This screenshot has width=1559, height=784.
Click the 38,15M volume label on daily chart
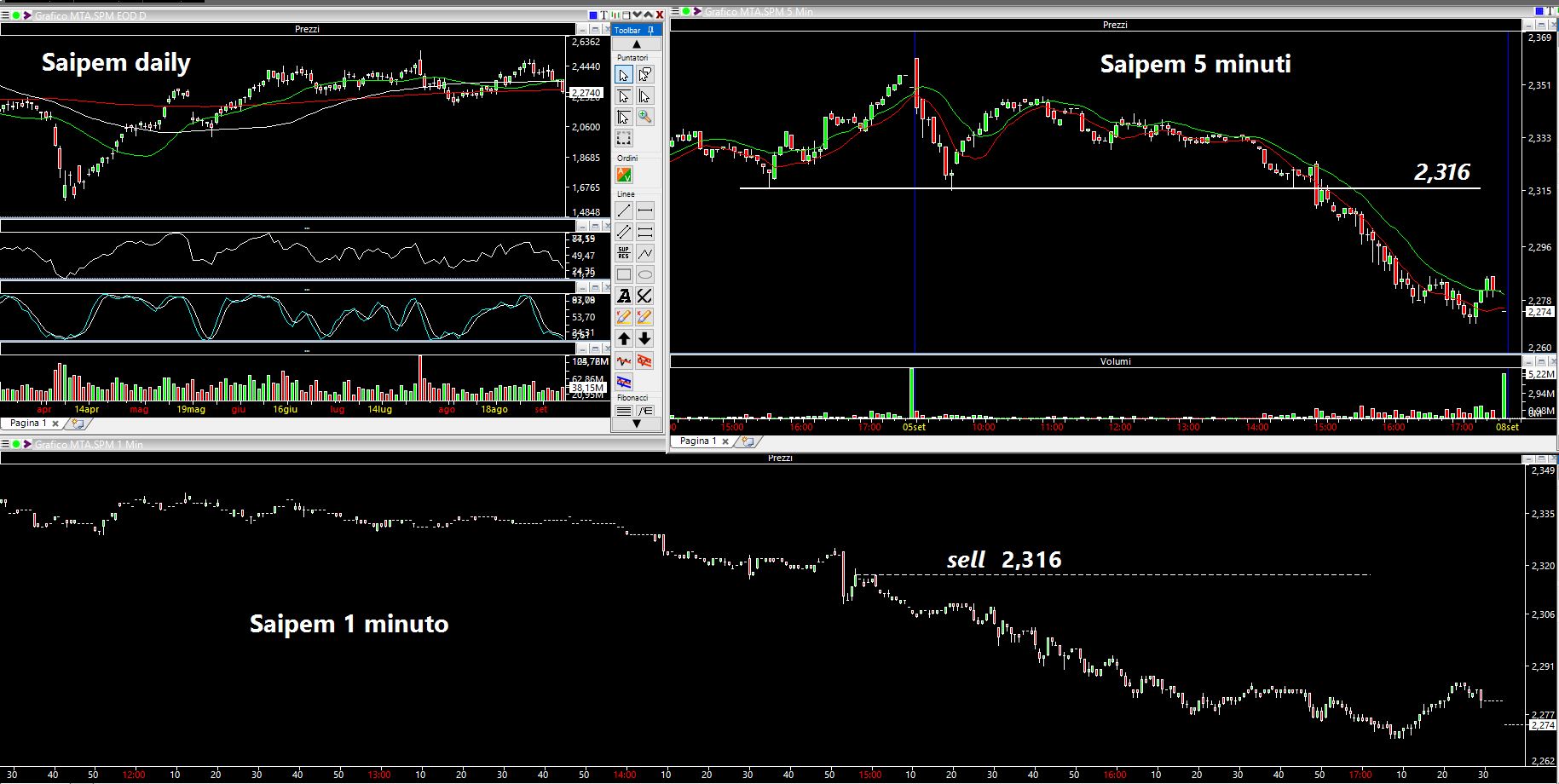click(x=587, y=388)
